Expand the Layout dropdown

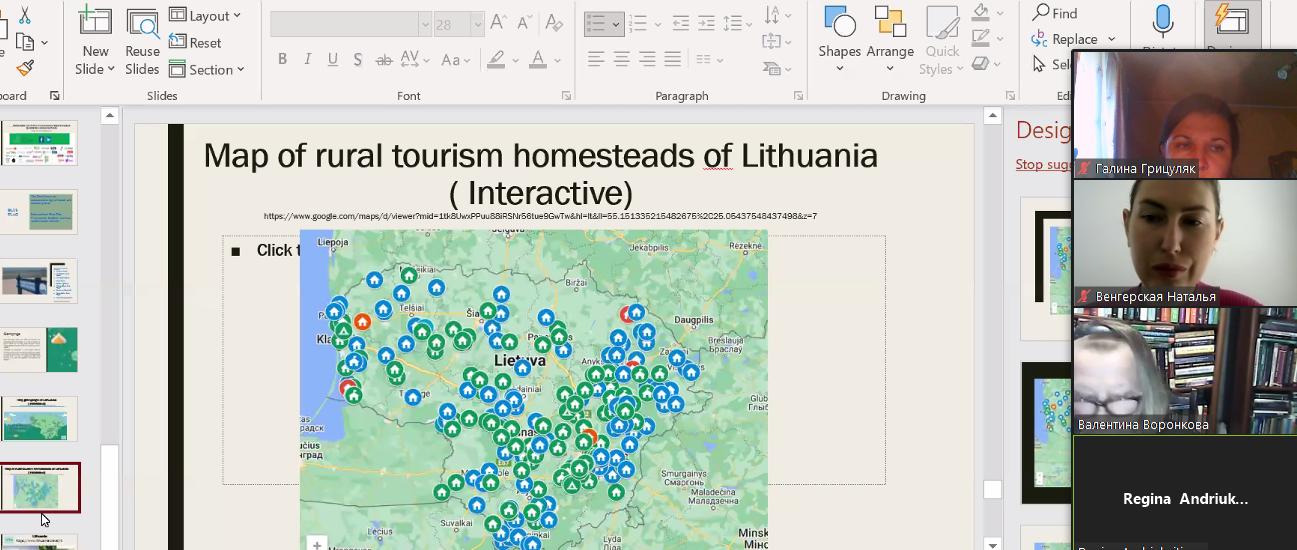click(205, 15)
